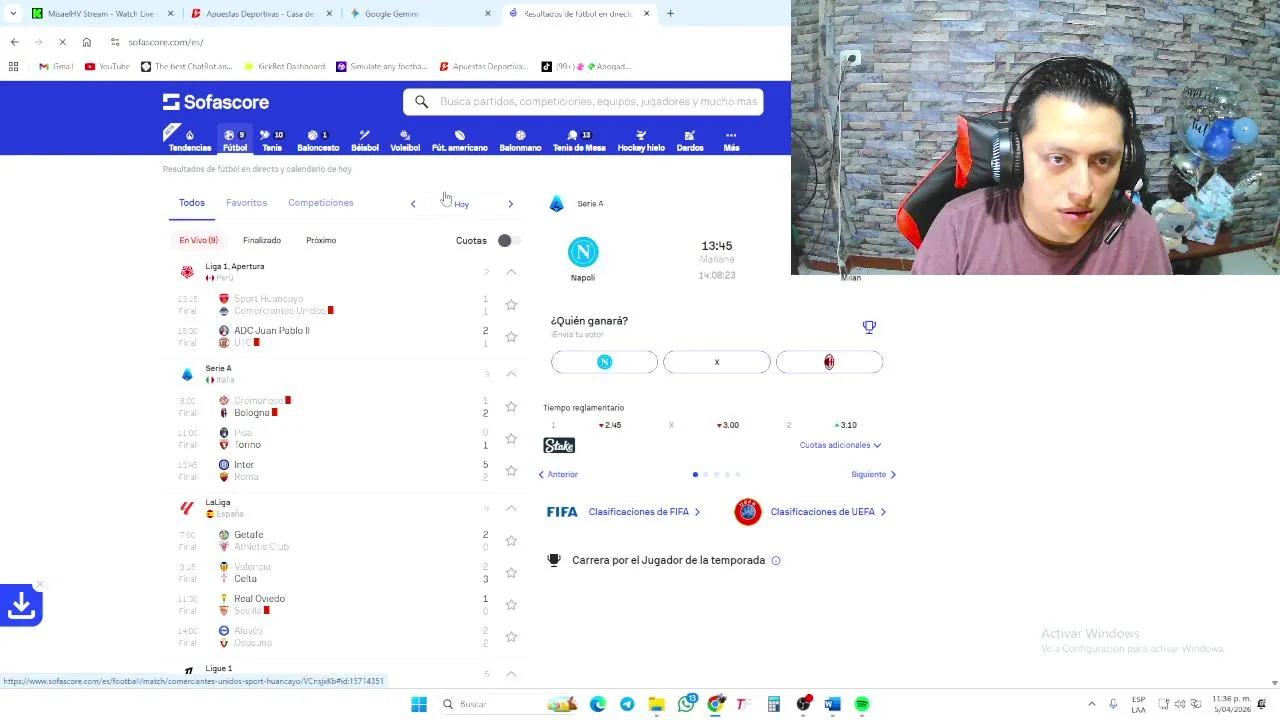This screenshot has height=720, width=1280.
Task: Open the Tenis sport section
Action: point(272,141)
